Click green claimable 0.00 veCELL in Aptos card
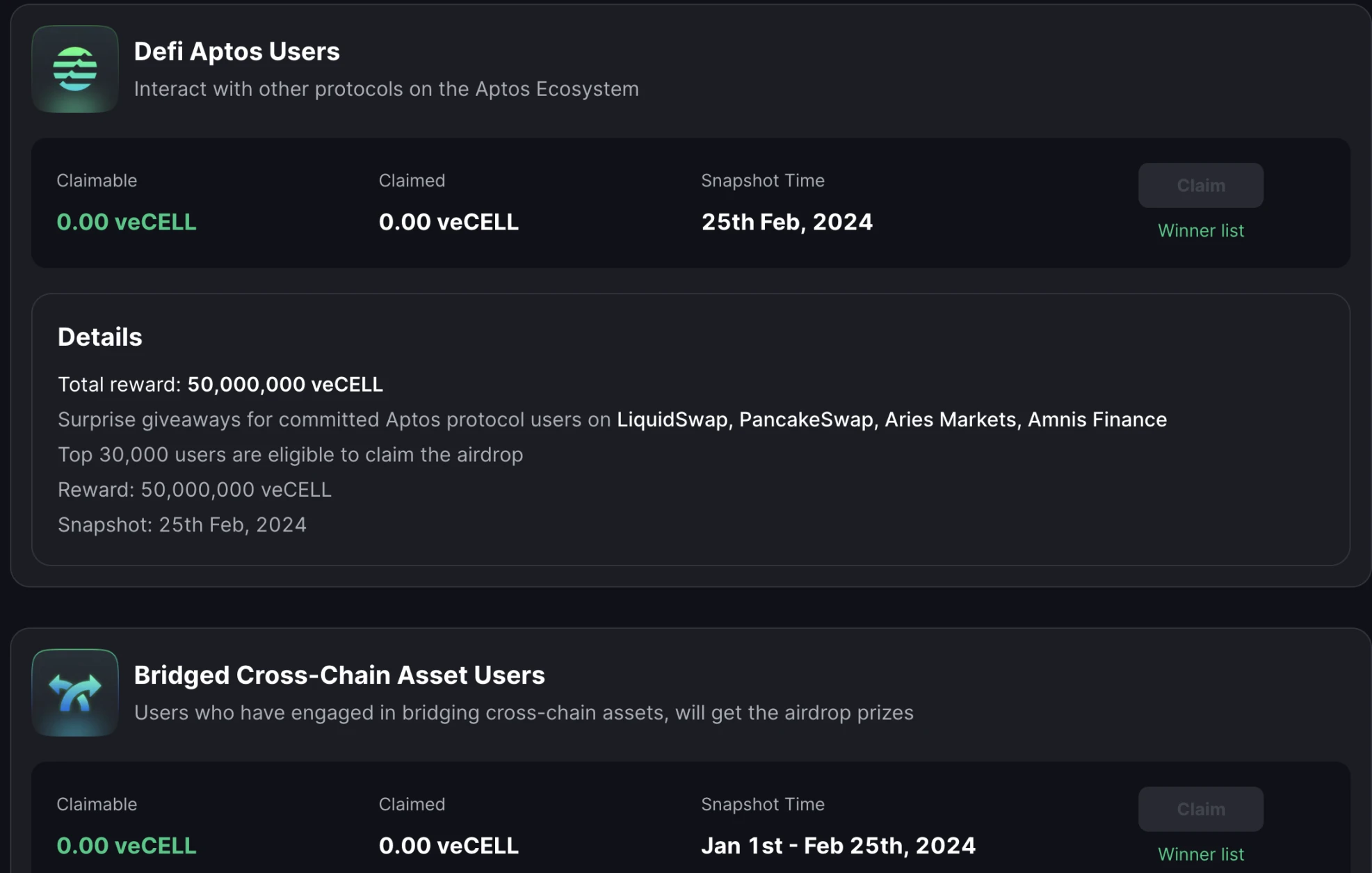The height and width of the screenshot is (873, 1372). tap(127, 222)
